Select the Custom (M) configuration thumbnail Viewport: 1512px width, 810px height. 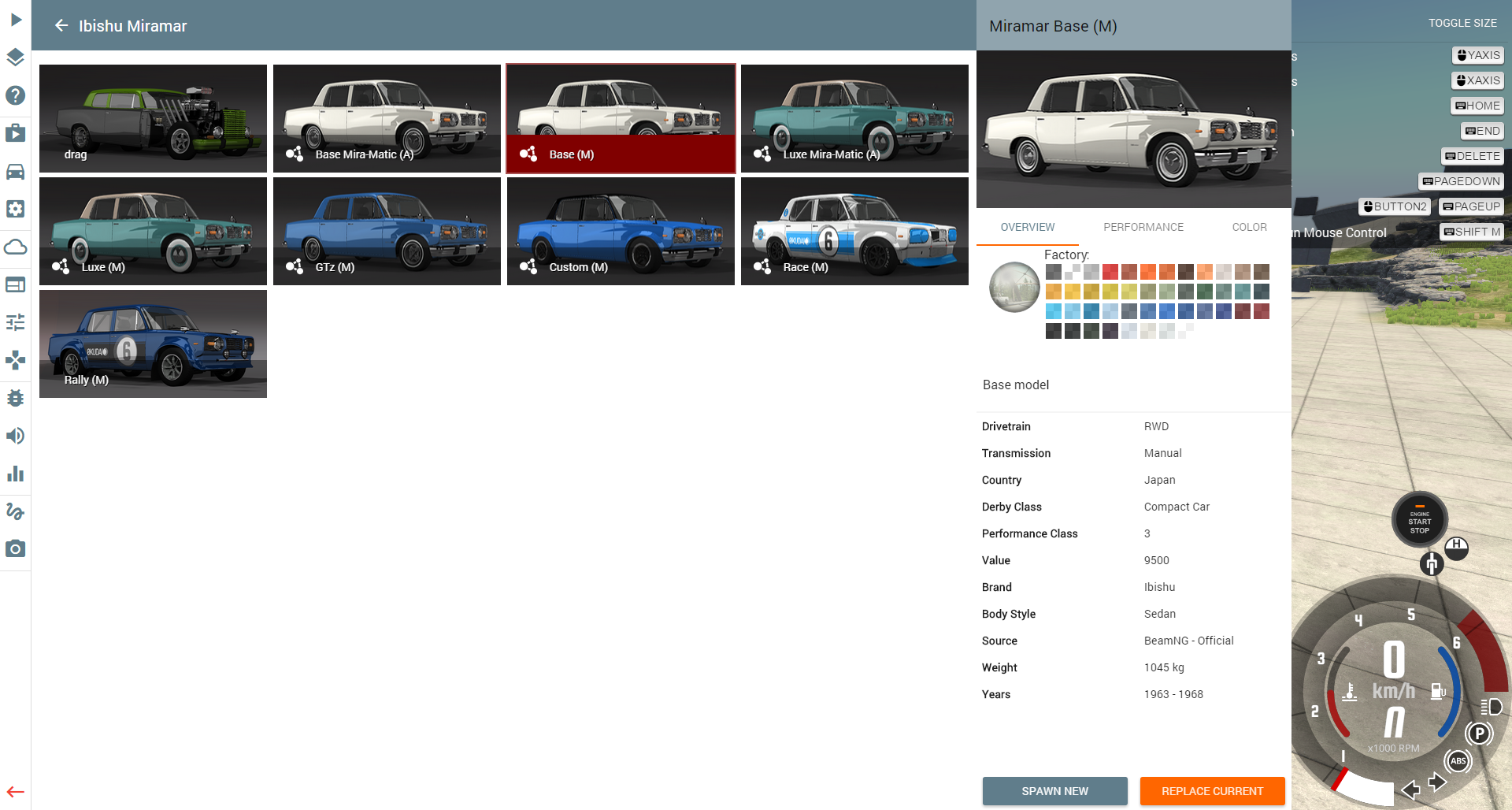(x=621, y=231)
